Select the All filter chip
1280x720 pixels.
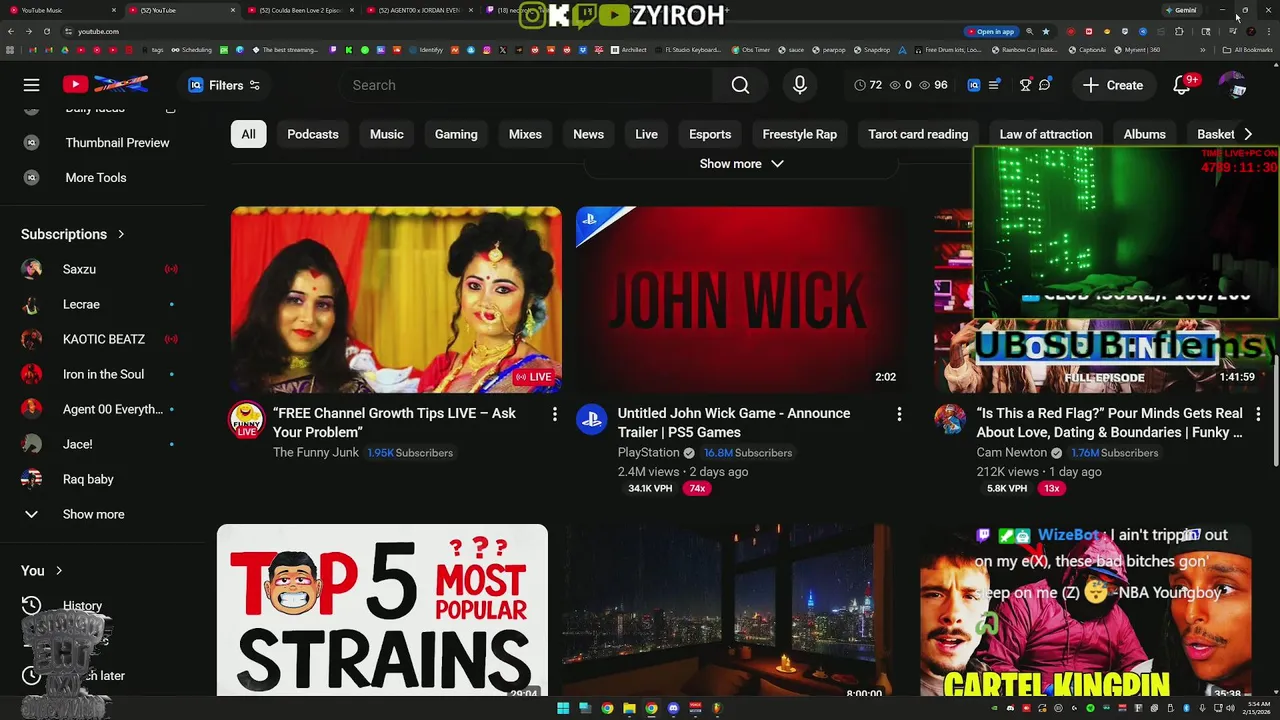click(x=248, y=134)
